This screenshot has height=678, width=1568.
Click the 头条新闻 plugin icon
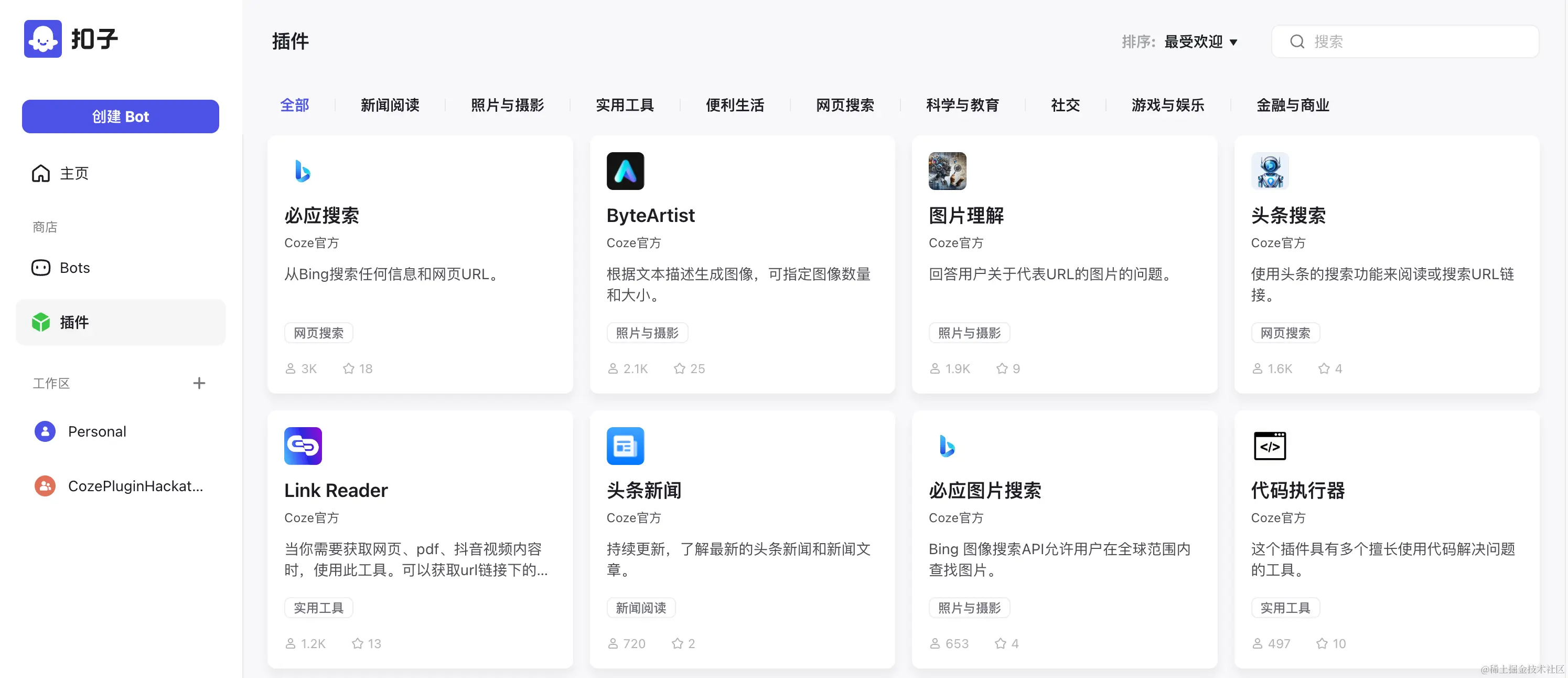point(625,446)
